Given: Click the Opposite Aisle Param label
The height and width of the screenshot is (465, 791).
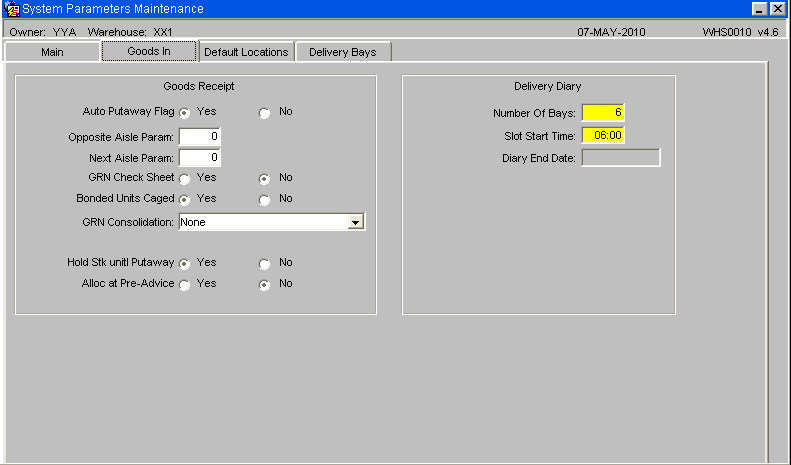Looking at the screenshot, I should tap(121, 137).
